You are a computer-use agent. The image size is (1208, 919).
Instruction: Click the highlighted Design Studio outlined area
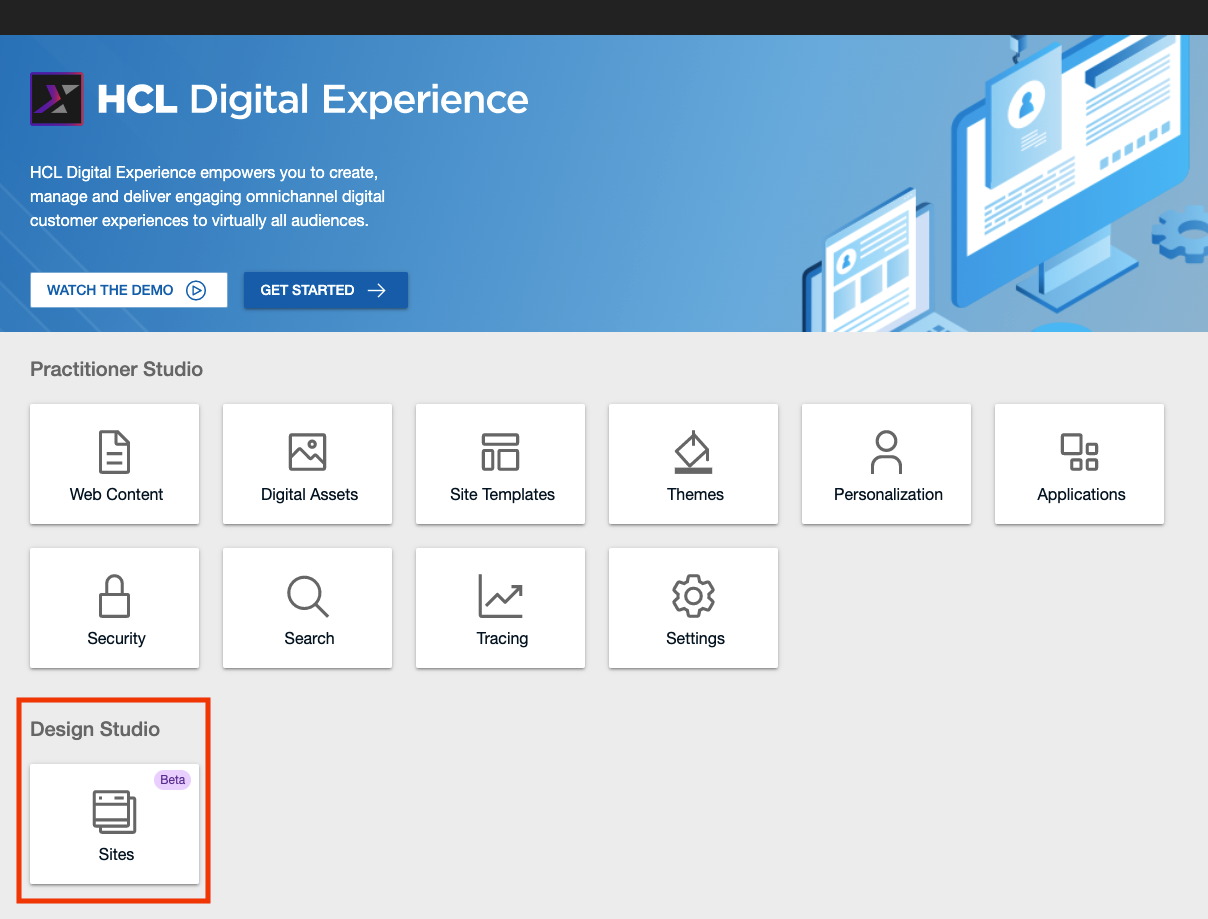tap(114, 800)
